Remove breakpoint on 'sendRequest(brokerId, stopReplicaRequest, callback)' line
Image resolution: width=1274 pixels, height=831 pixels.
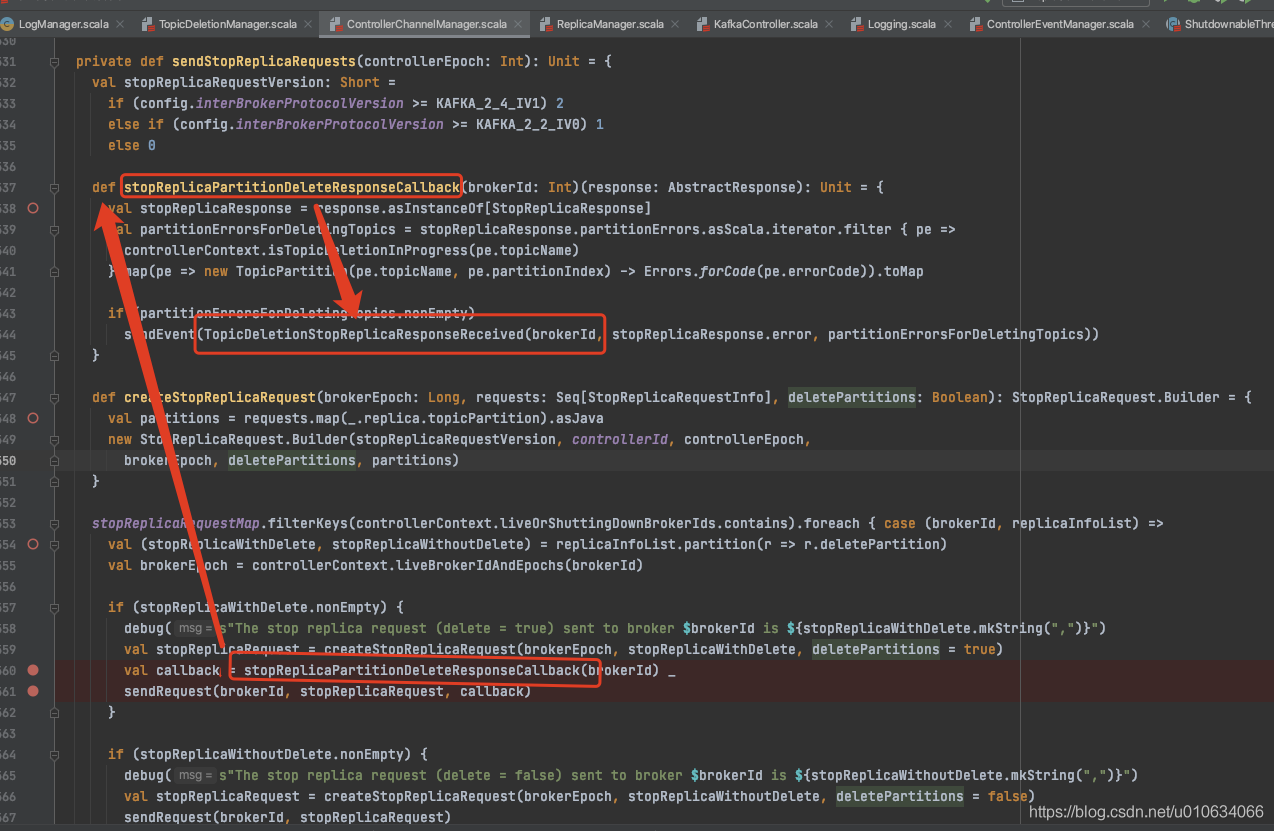(33, 691)
